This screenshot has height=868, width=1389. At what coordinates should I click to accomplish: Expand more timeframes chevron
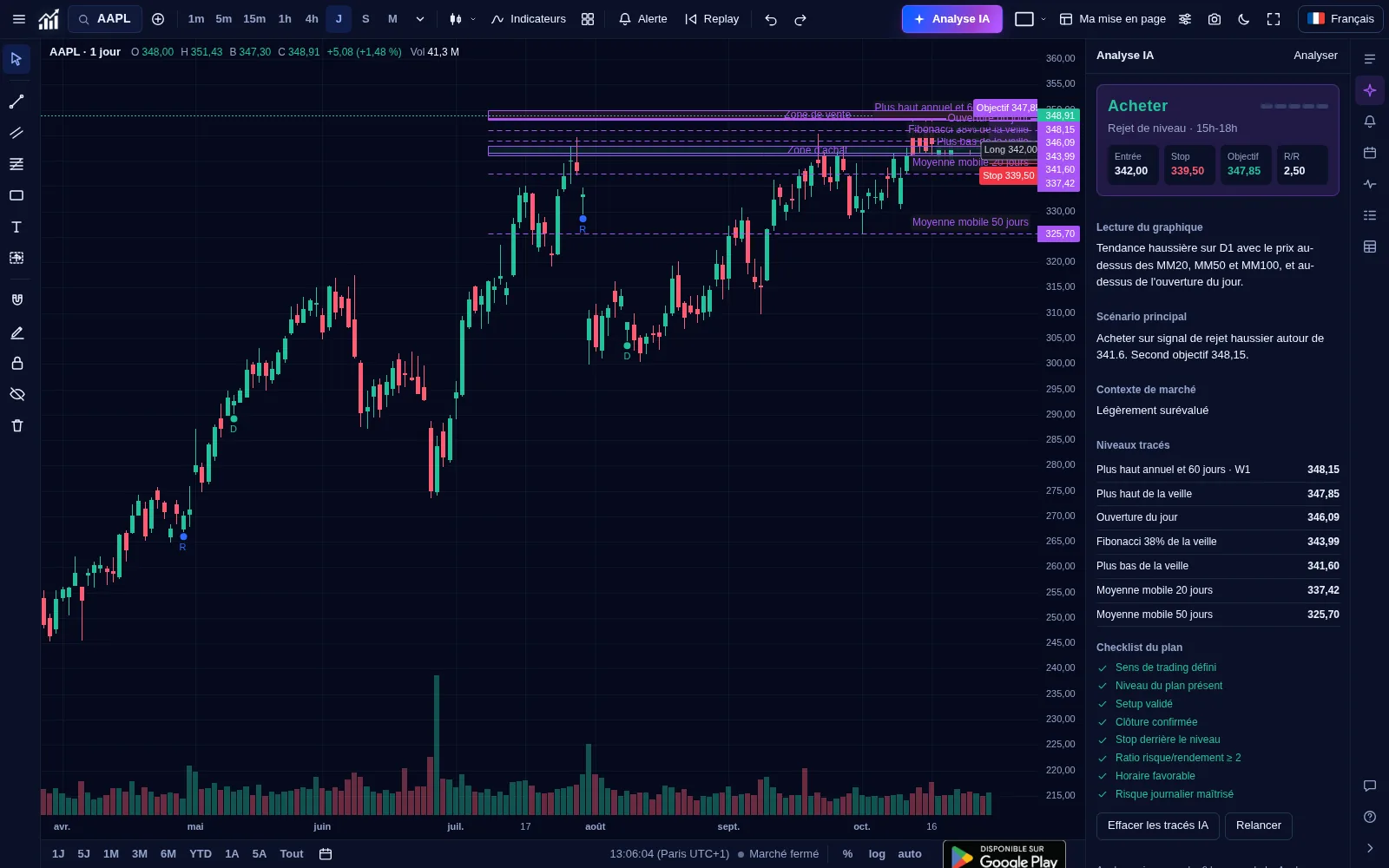point(420,19)
